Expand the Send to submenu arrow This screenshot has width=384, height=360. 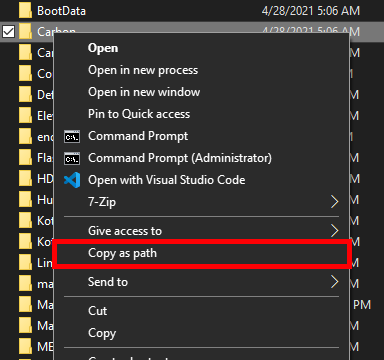334,282
